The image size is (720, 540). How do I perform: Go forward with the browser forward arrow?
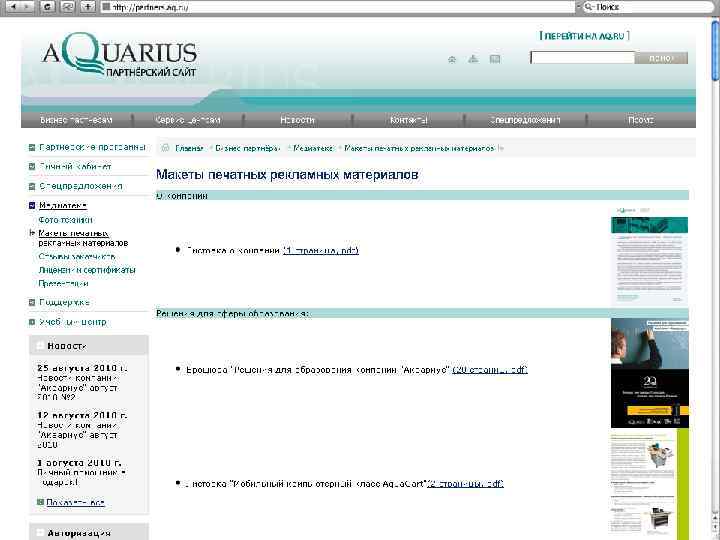(x=28, y=6)
